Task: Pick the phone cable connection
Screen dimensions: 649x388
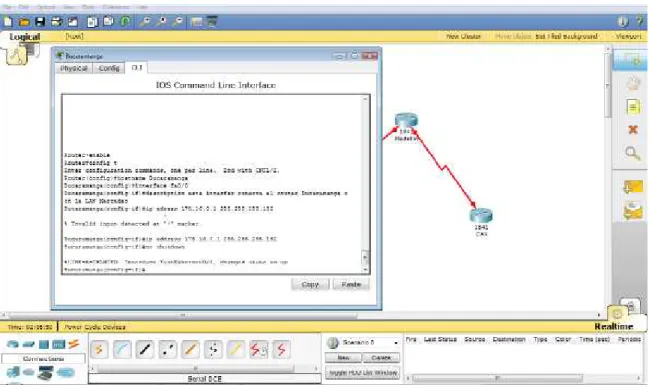Action: [x=213, y=350]
